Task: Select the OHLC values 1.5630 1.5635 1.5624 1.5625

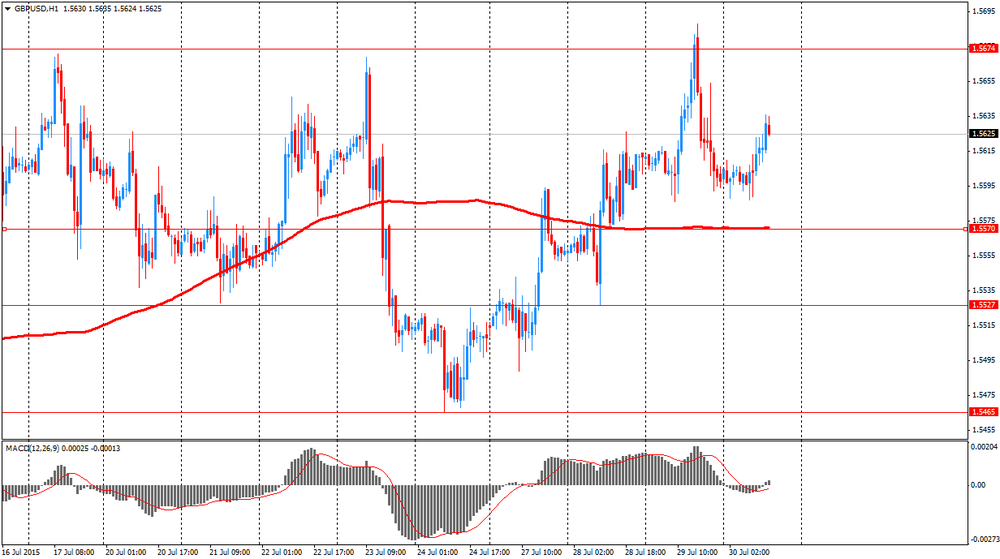Action: pos(112,9)
